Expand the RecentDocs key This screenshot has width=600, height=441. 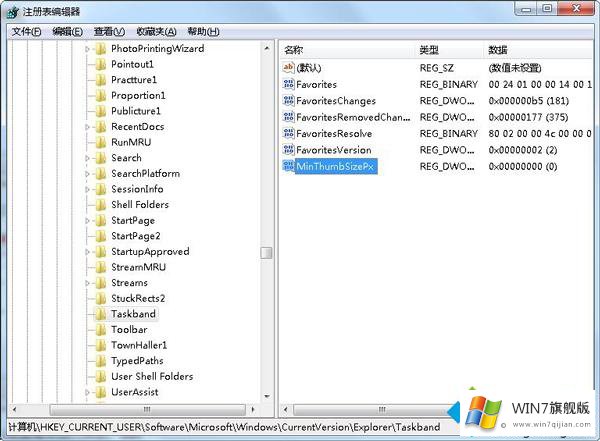pos(87,127)
